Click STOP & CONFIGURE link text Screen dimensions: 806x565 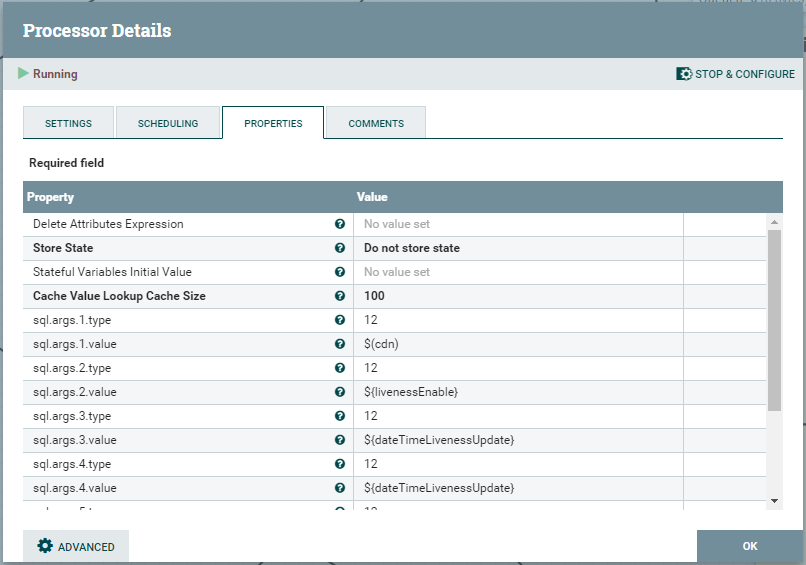(x=745, y=74)
